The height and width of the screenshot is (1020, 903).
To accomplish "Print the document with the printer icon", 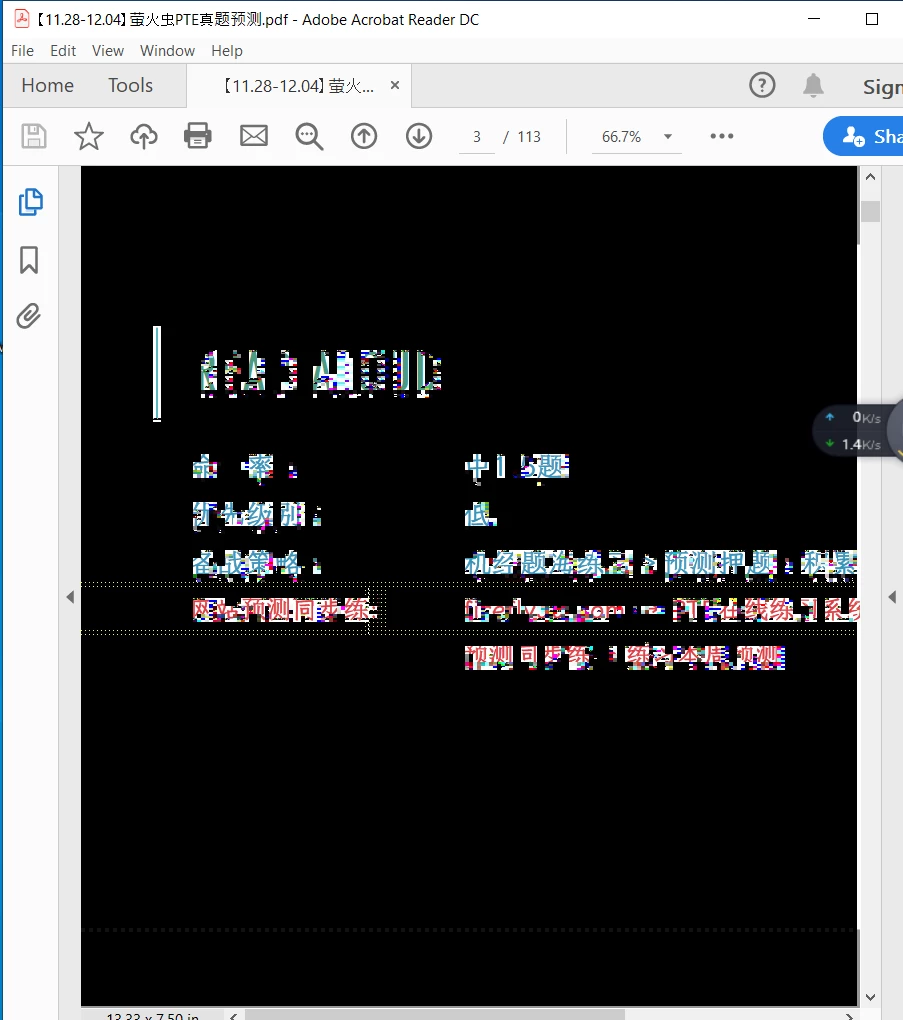I will pyautogui.click(x=198, y=136).
